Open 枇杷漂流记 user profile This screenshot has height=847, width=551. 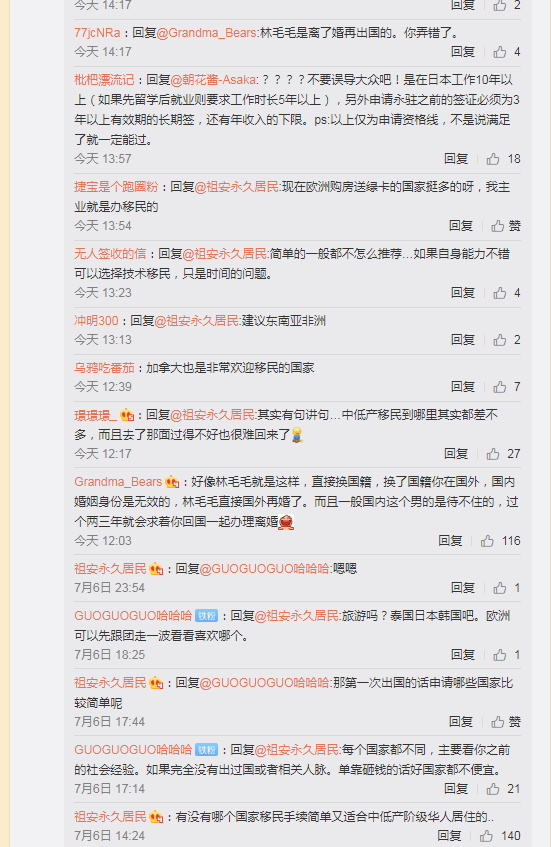(104, 80)
